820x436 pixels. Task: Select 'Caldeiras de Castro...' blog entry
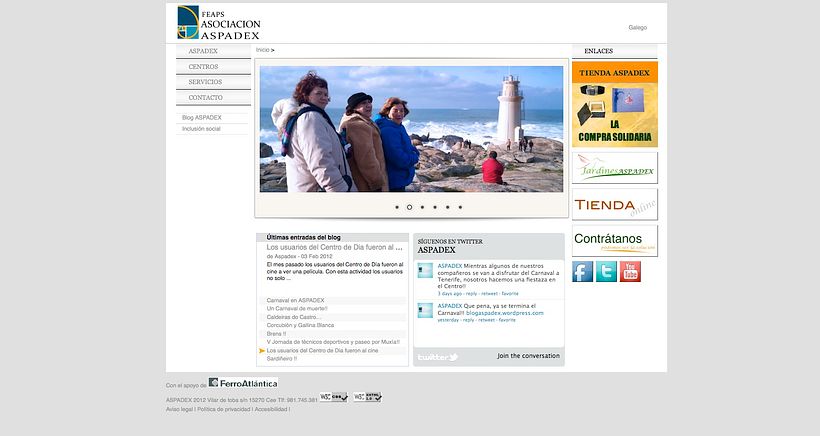pos(293,317)
